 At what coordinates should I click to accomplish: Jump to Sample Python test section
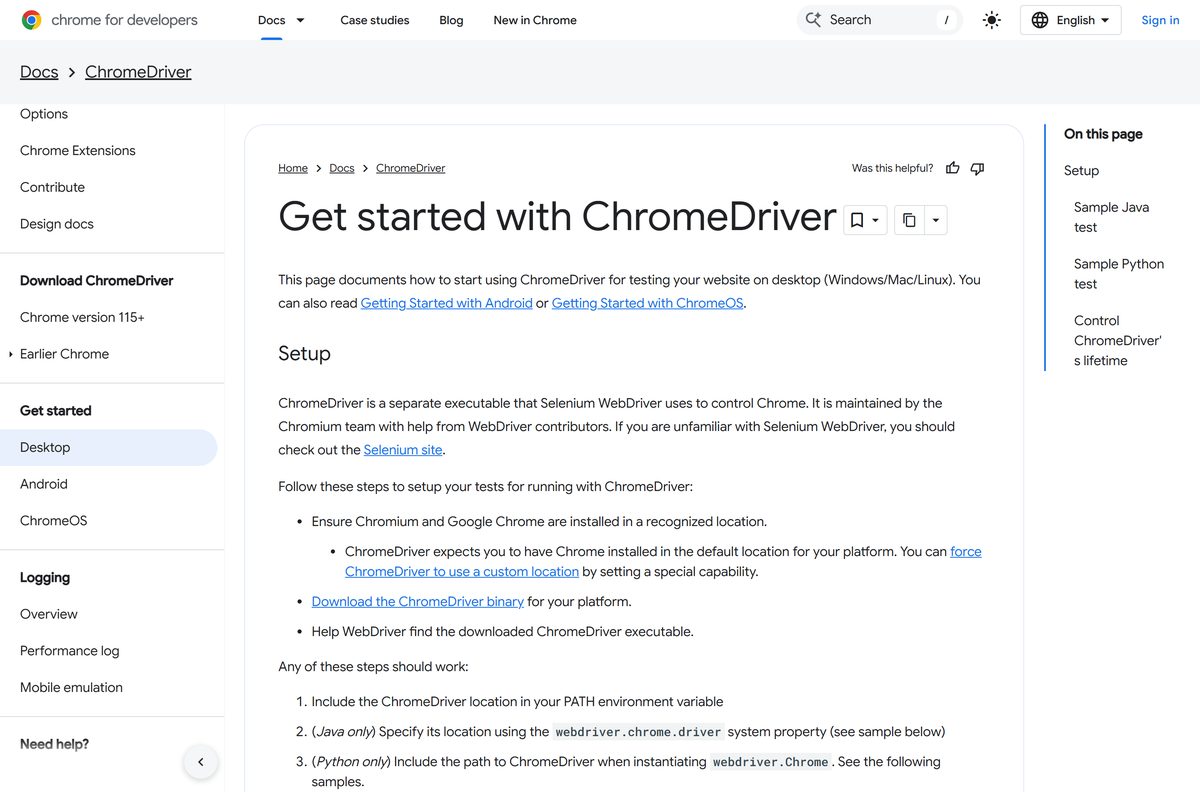pyautogui.click(x=1119, y=274)
